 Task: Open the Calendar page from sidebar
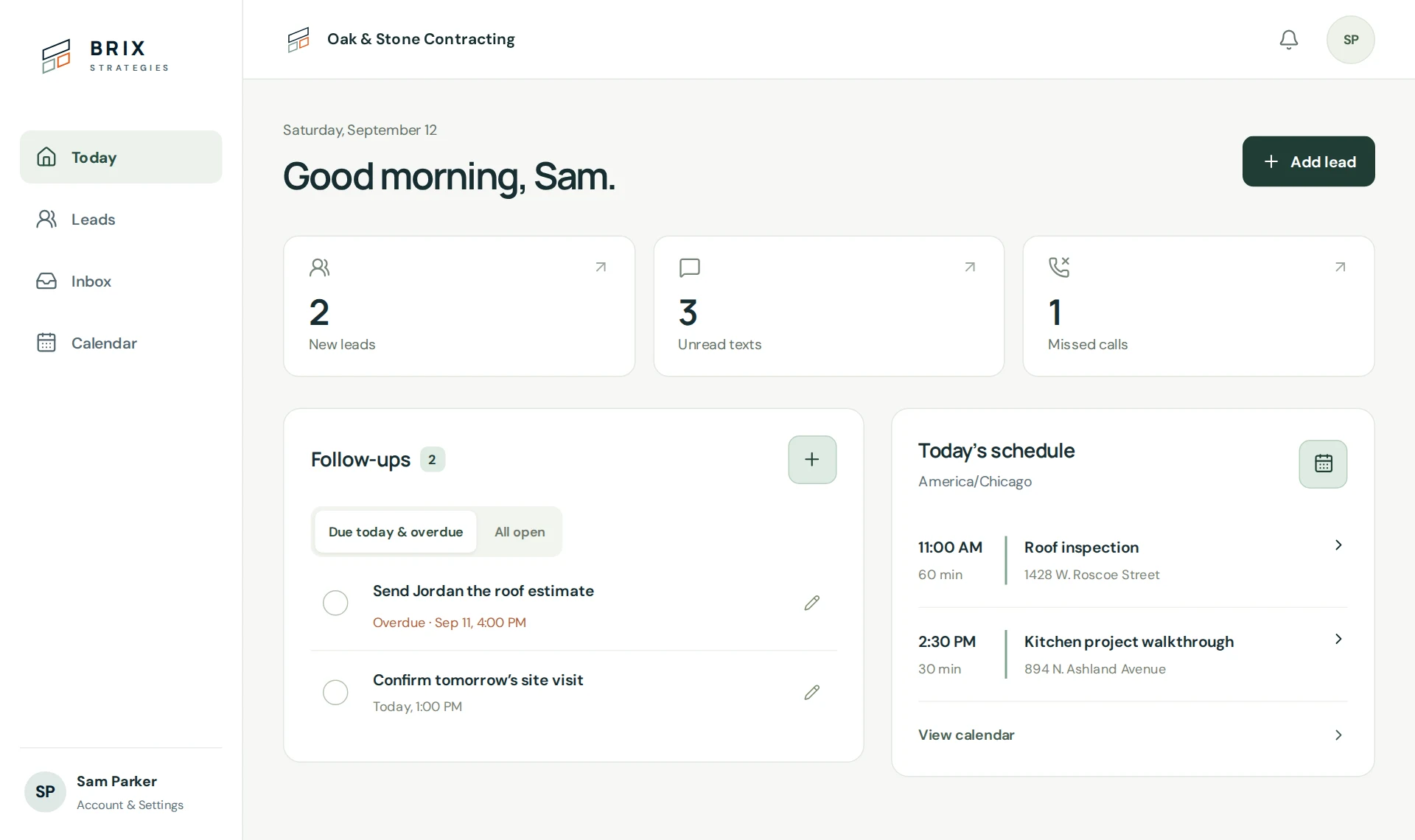point(121,343)
